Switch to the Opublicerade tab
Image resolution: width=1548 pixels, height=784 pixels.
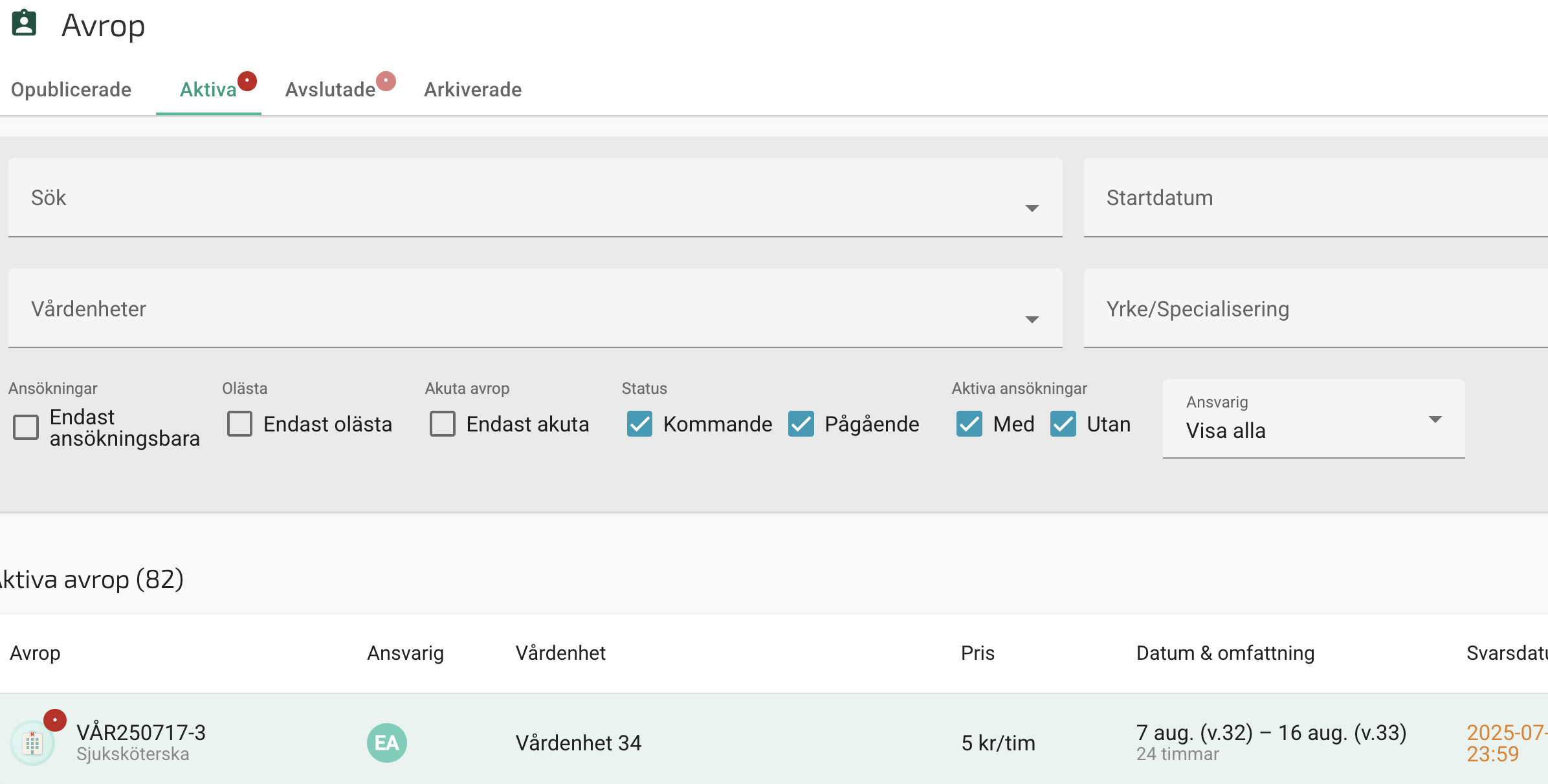[x=71, y=90]
